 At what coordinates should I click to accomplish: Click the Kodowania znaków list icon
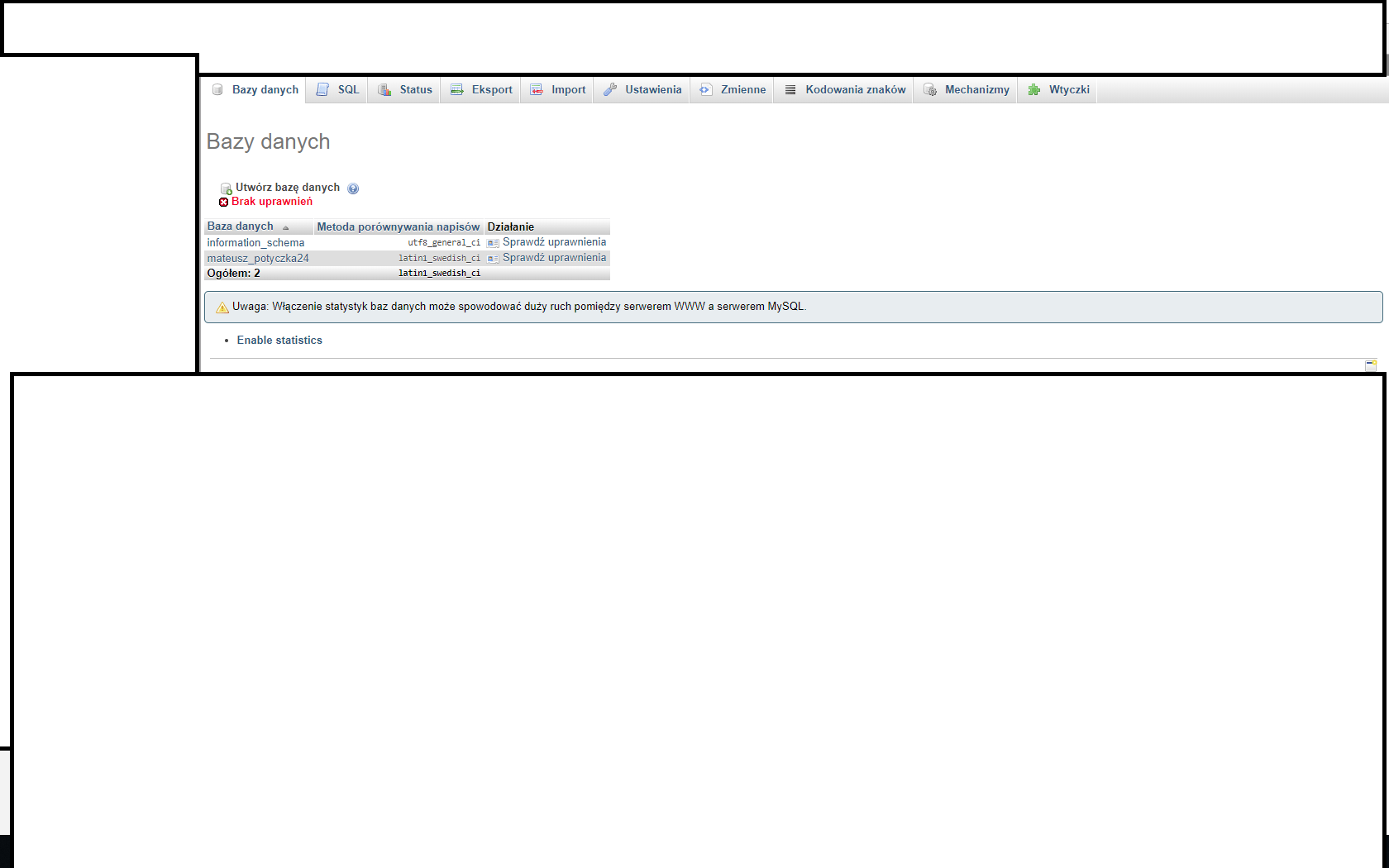(790, 90)
